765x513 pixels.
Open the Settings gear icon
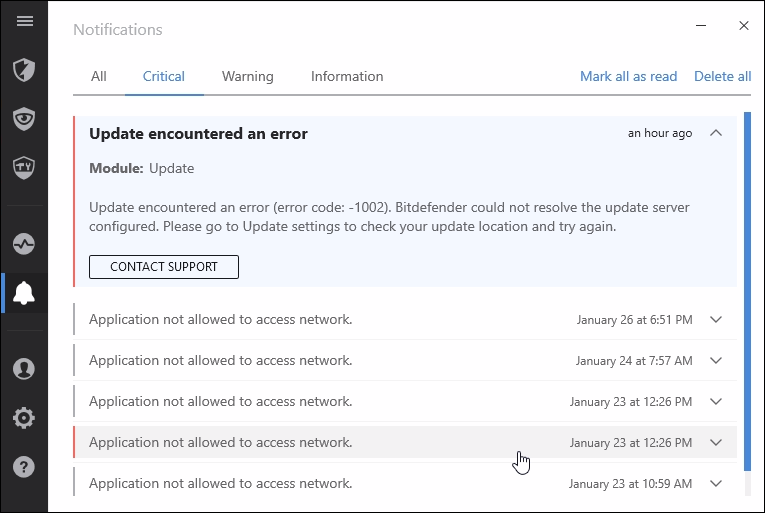tap(24, 418)
